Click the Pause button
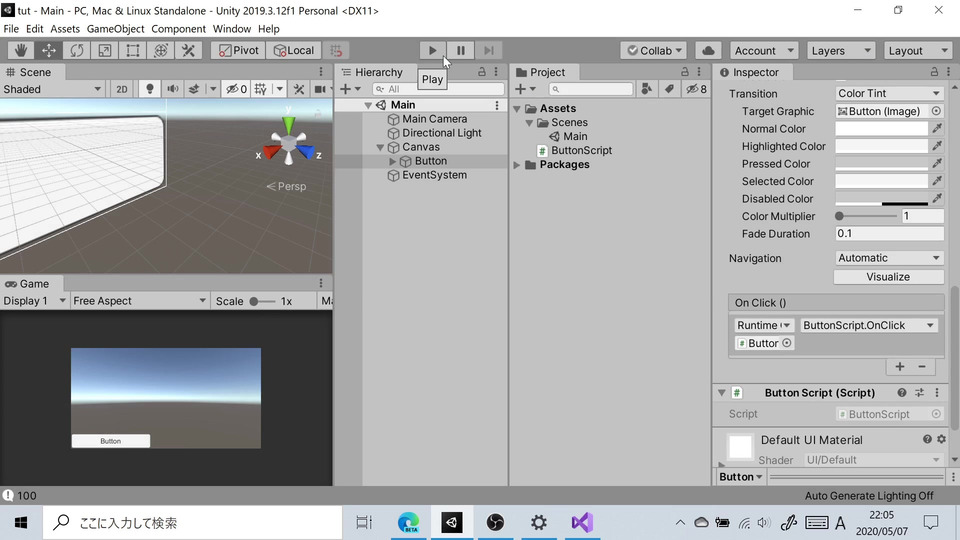 point(460,50)
